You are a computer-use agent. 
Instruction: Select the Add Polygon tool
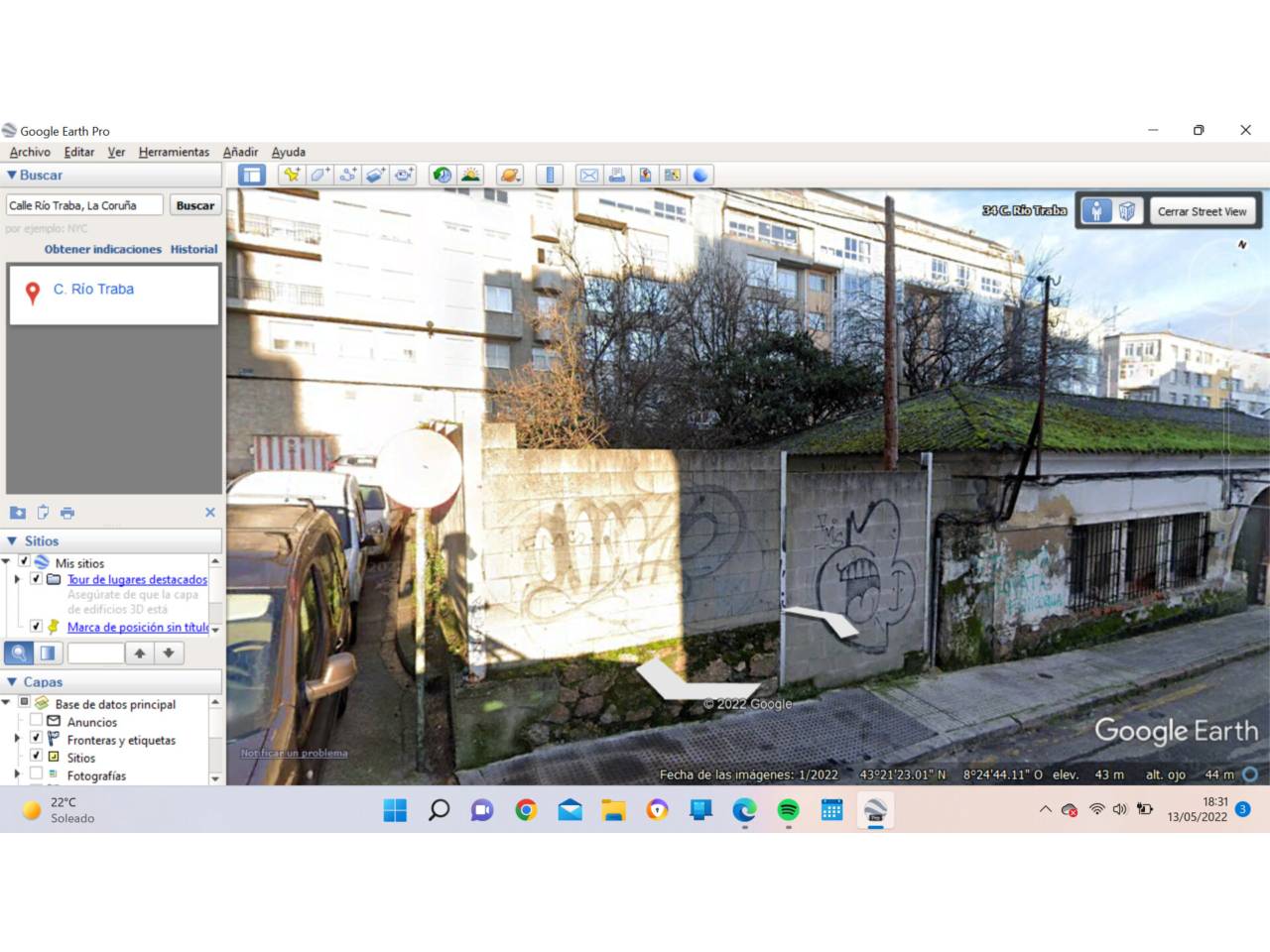point(318,176)
